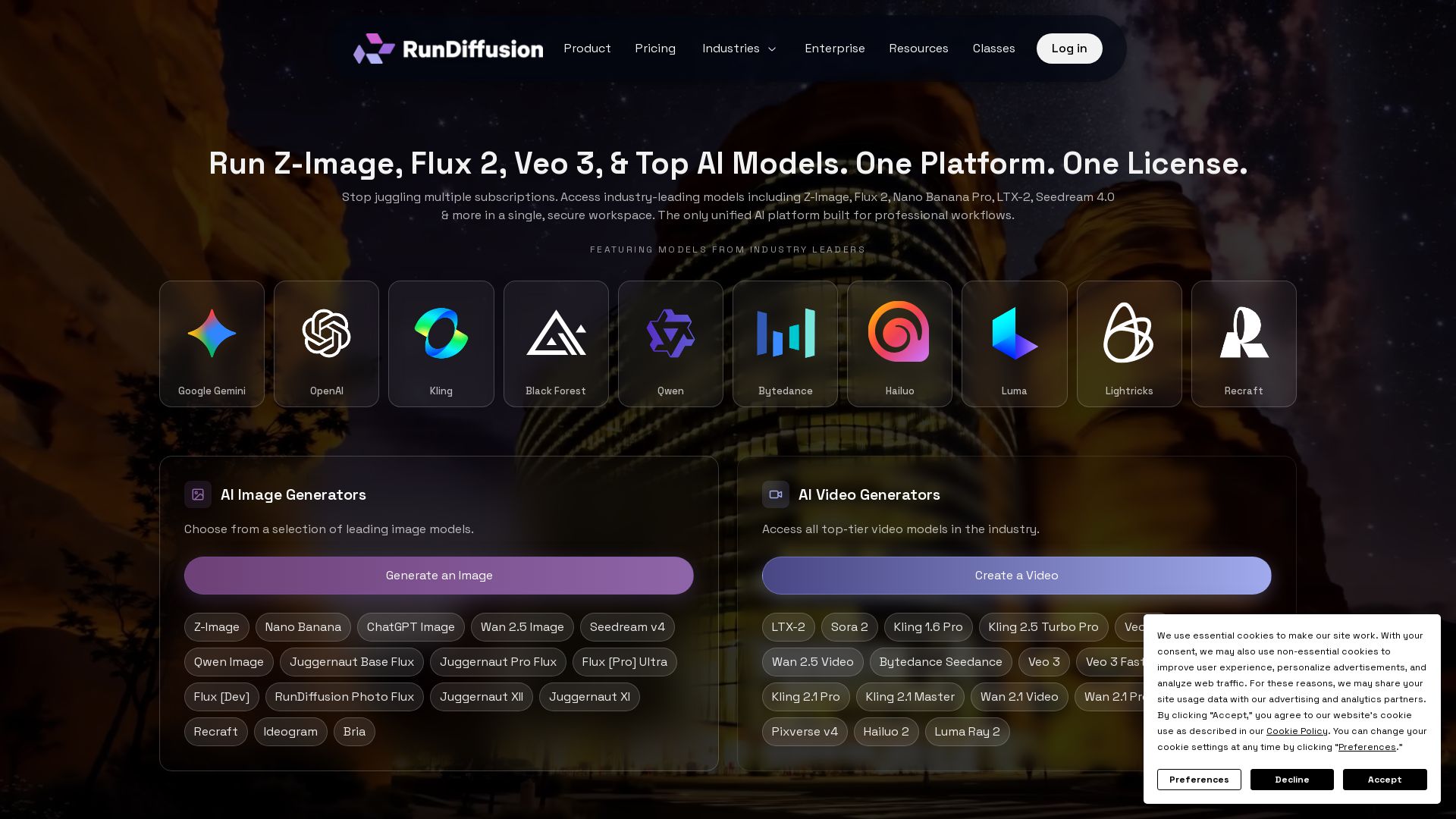
Task: Click the Hailuo spiral logo
Action: coord(899,332)
